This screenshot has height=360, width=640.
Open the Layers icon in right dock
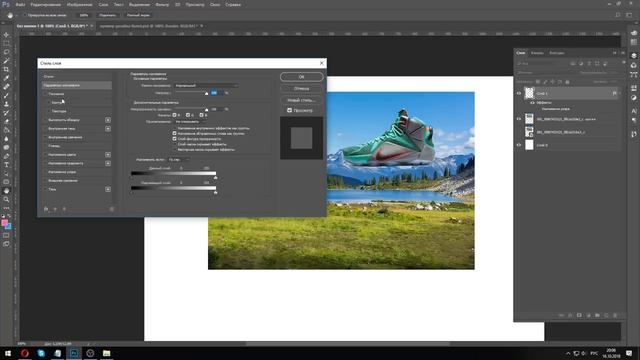coord(633,56)
